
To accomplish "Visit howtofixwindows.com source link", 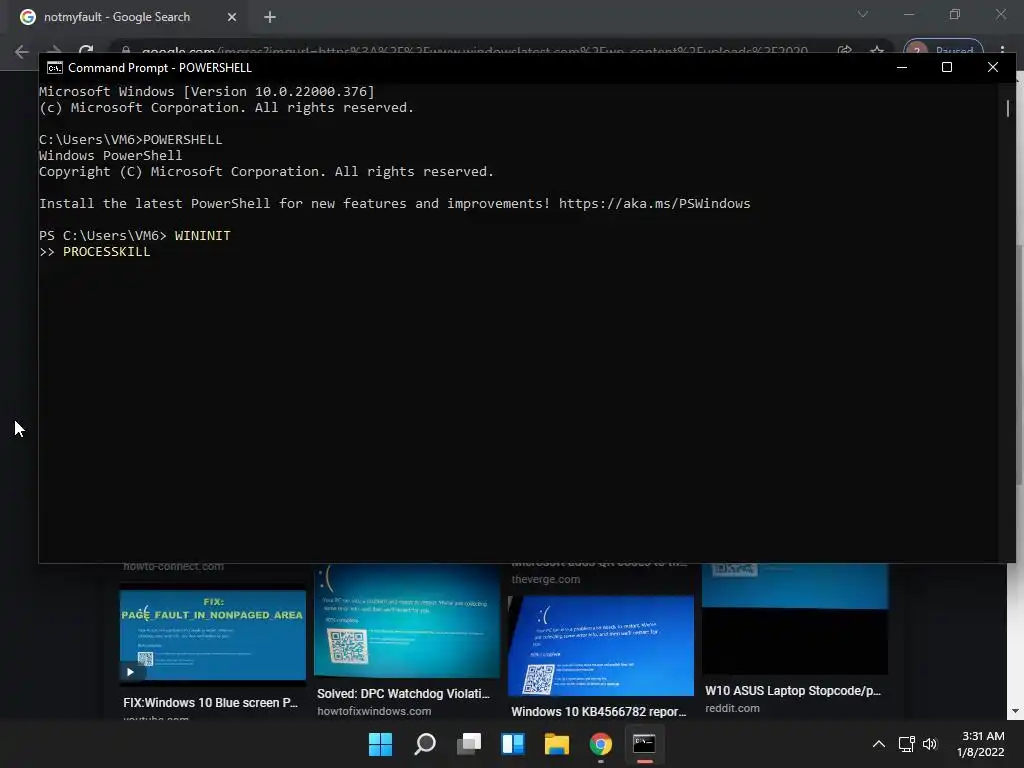I will pyautogui.click(x=374, y=711).
